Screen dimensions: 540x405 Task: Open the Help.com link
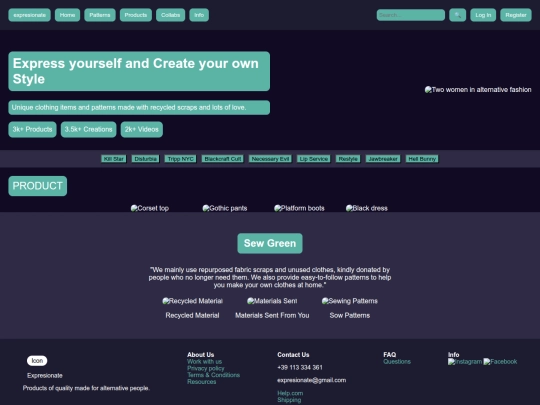click(x=290, y=393)
